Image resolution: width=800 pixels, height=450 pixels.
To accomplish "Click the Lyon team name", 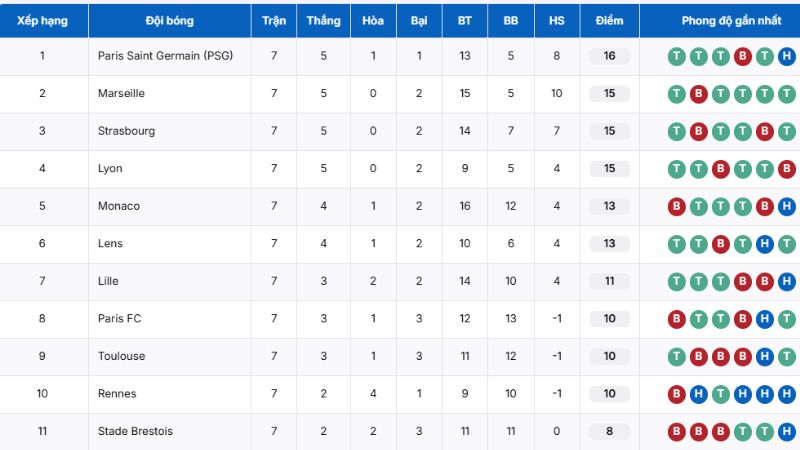I will point(110,168).
